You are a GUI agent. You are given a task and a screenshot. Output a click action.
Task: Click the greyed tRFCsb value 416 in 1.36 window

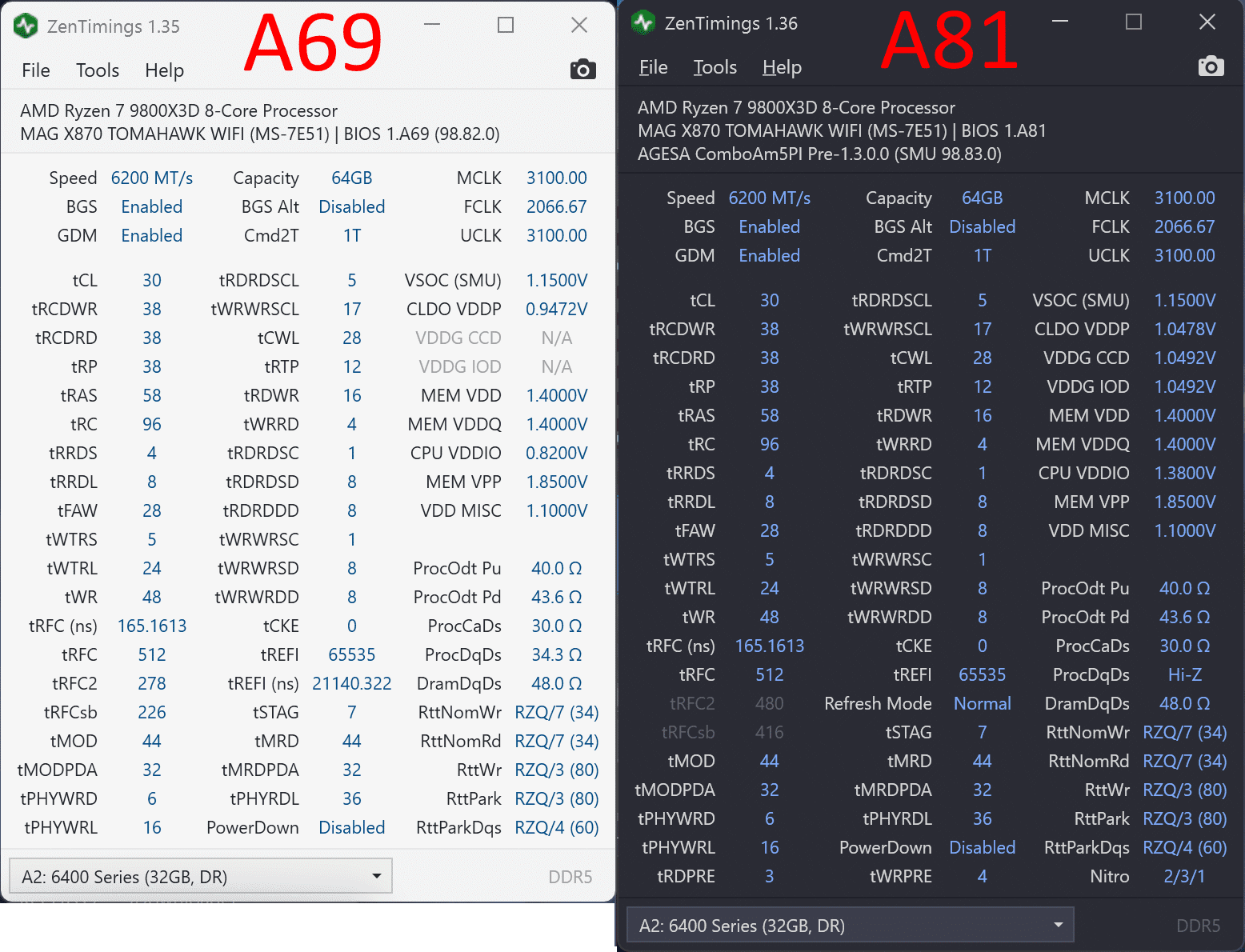pos(770,732)
